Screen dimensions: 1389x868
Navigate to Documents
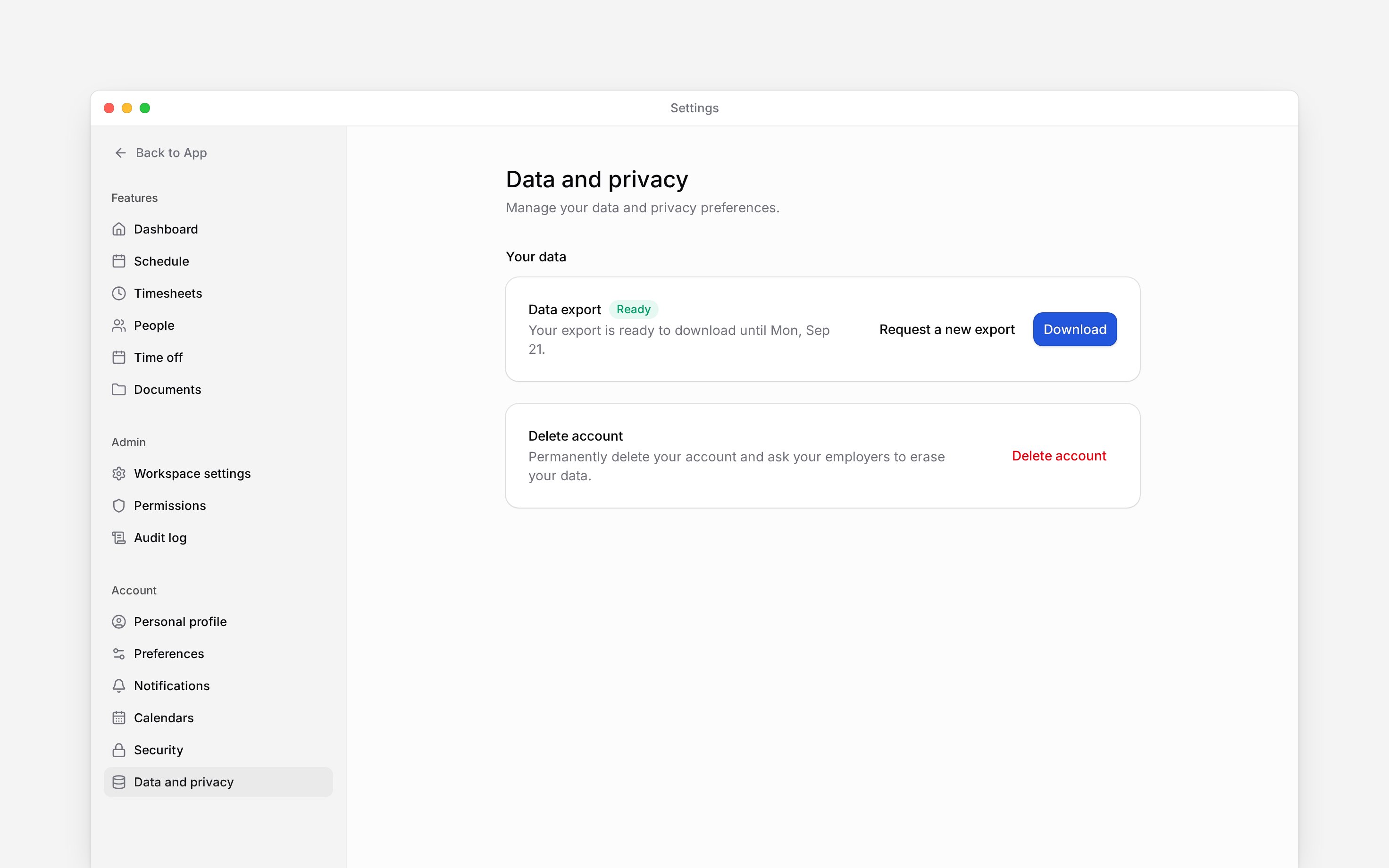pyautogui.click(x=218, y=390)
